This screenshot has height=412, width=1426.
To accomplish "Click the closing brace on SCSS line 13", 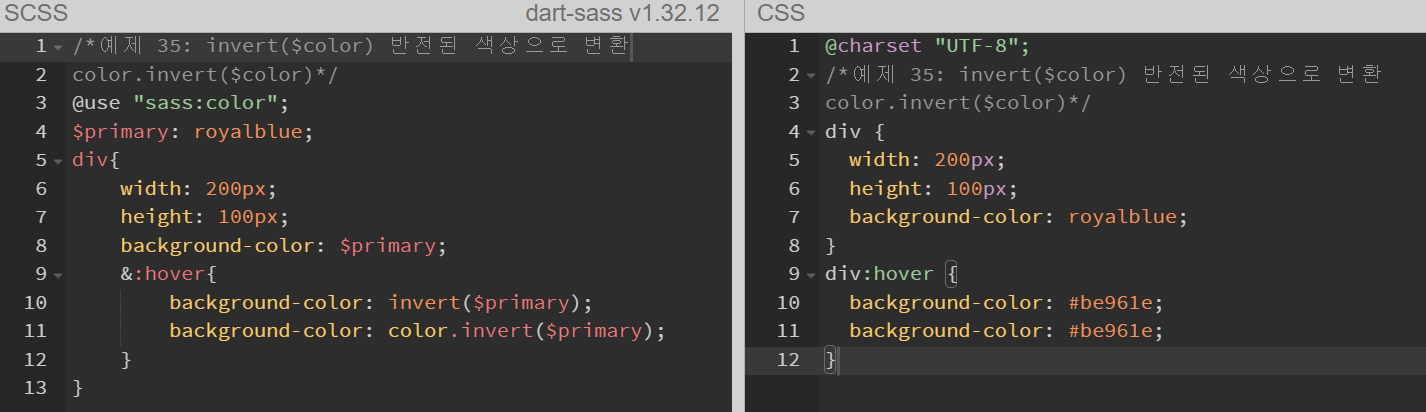I will 78,388.
